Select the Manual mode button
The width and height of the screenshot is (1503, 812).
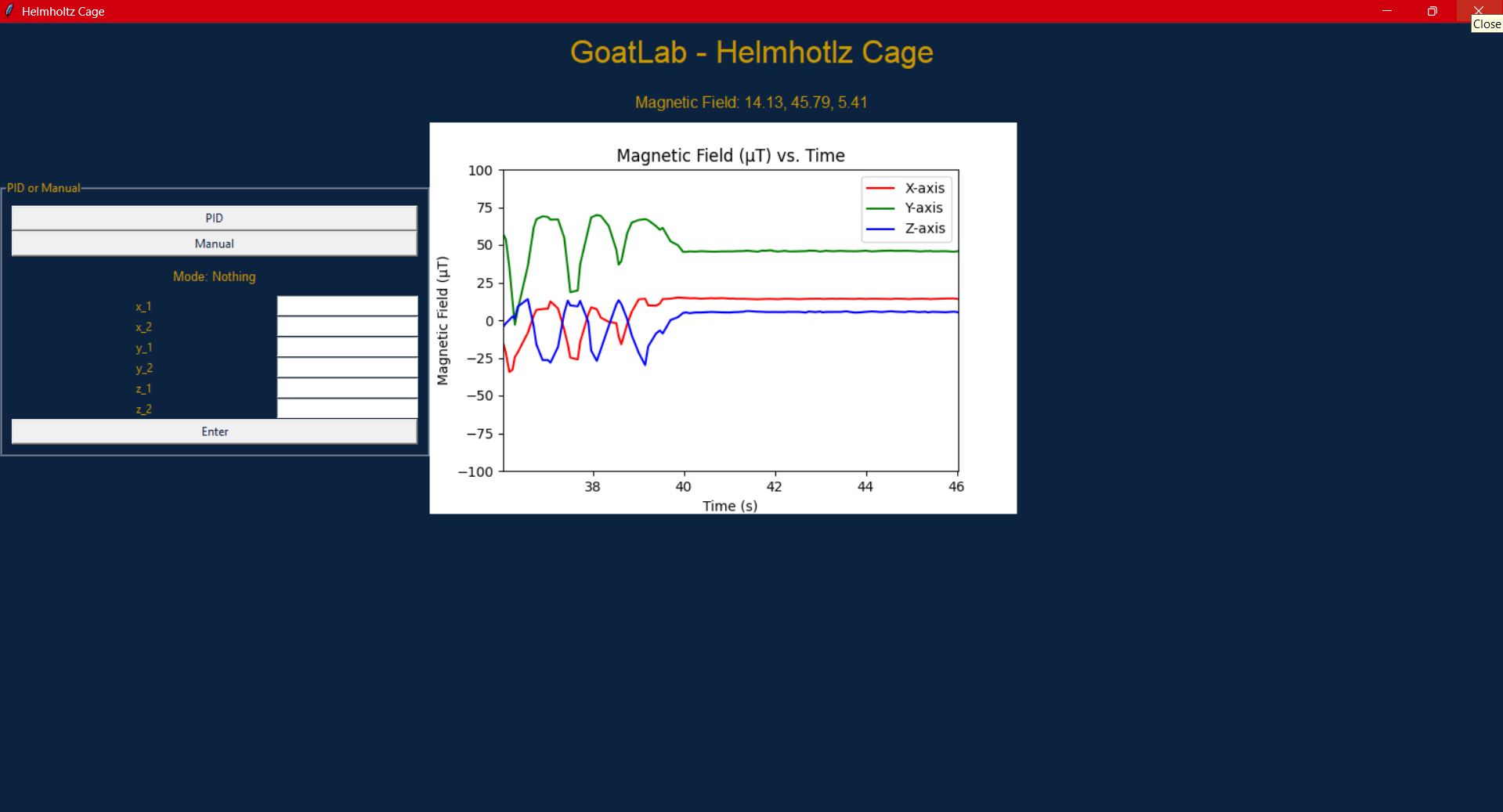(214, 244)
